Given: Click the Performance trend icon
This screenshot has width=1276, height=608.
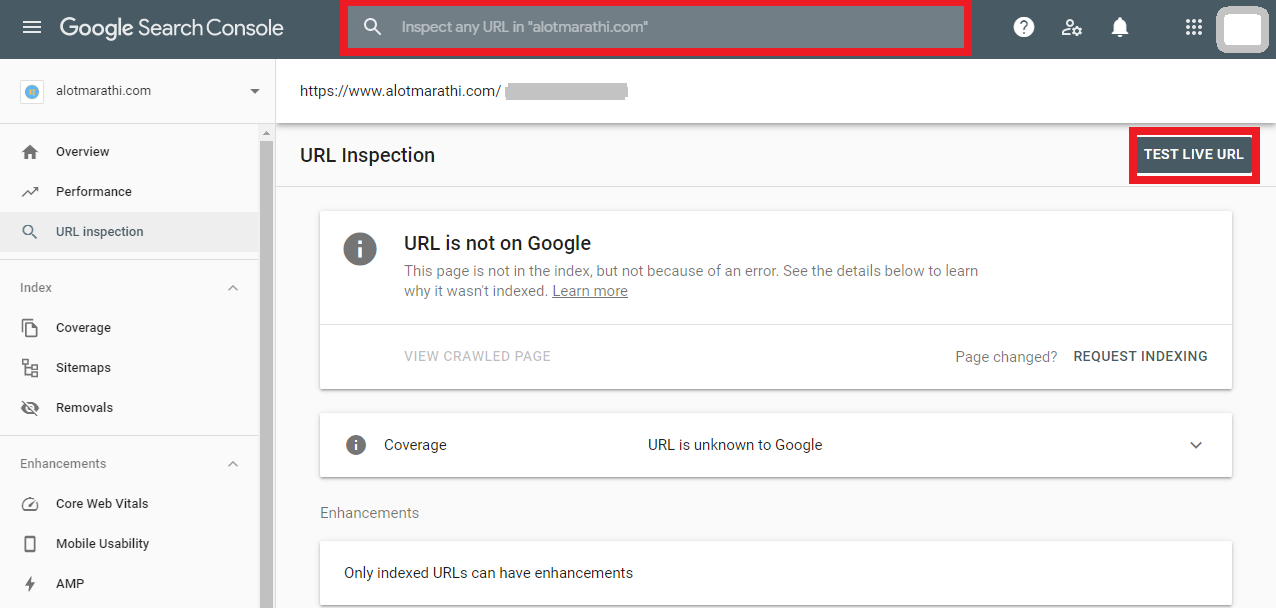Looking at the screenshot, I should pos(30,192).
